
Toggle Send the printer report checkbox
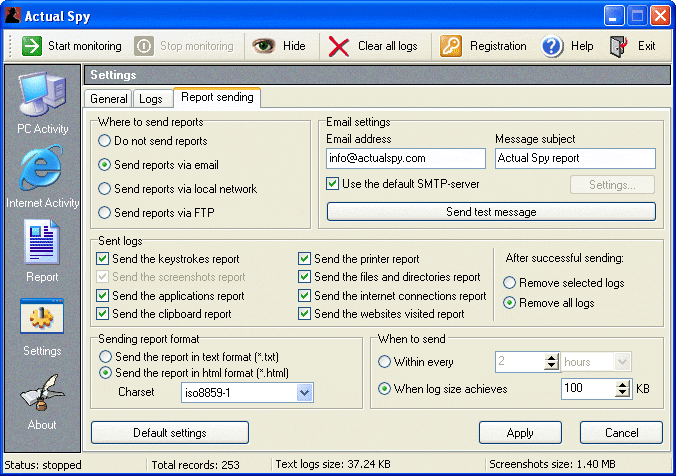(x=304, y=259)
